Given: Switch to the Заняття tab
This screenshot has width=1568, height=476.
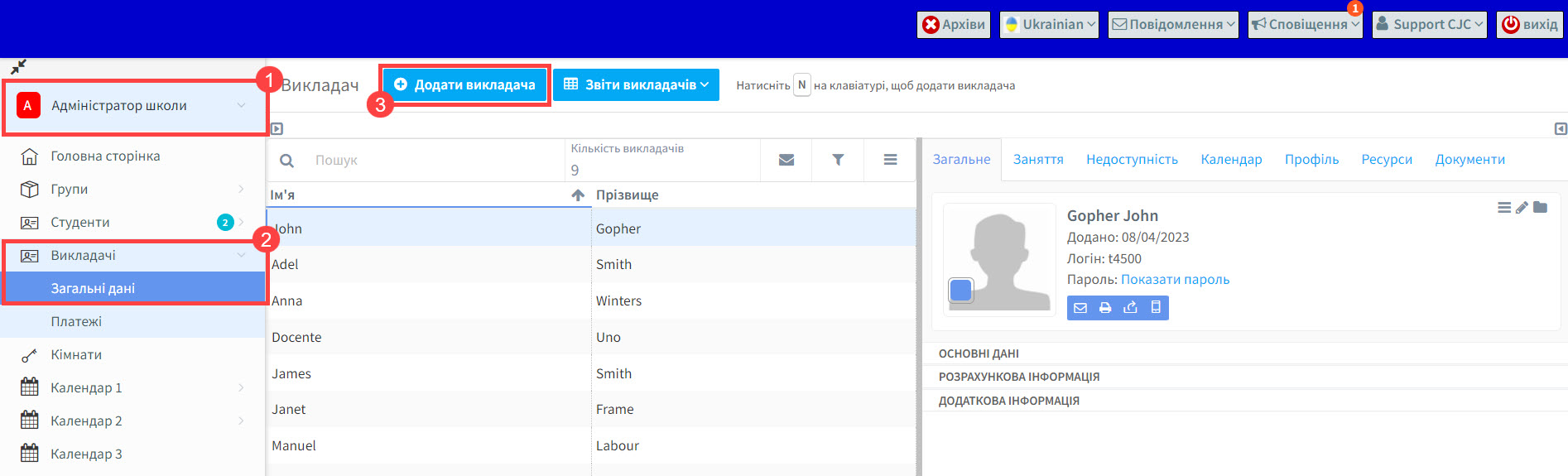Looking at the screenshot, I should 1038,160.
